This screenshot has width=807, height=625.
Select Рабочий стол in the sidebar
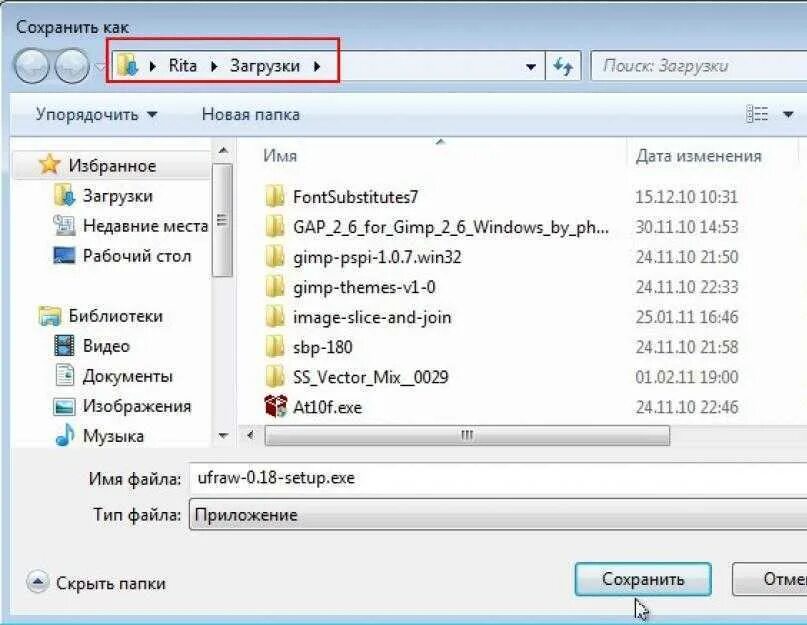137,255
